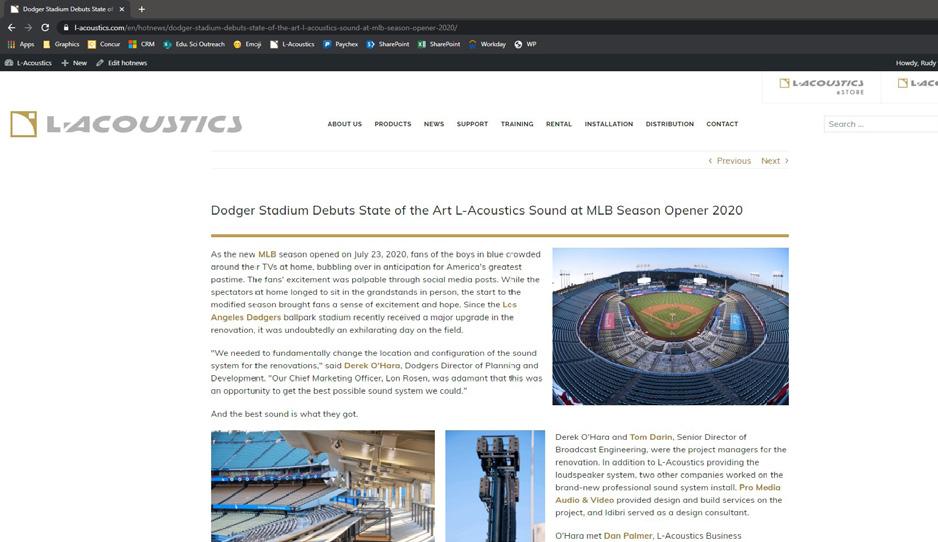The height and width of the screenshot is (542, 938).
Task: Open the loudspeaker tower photo
Action: pos(495,486)
